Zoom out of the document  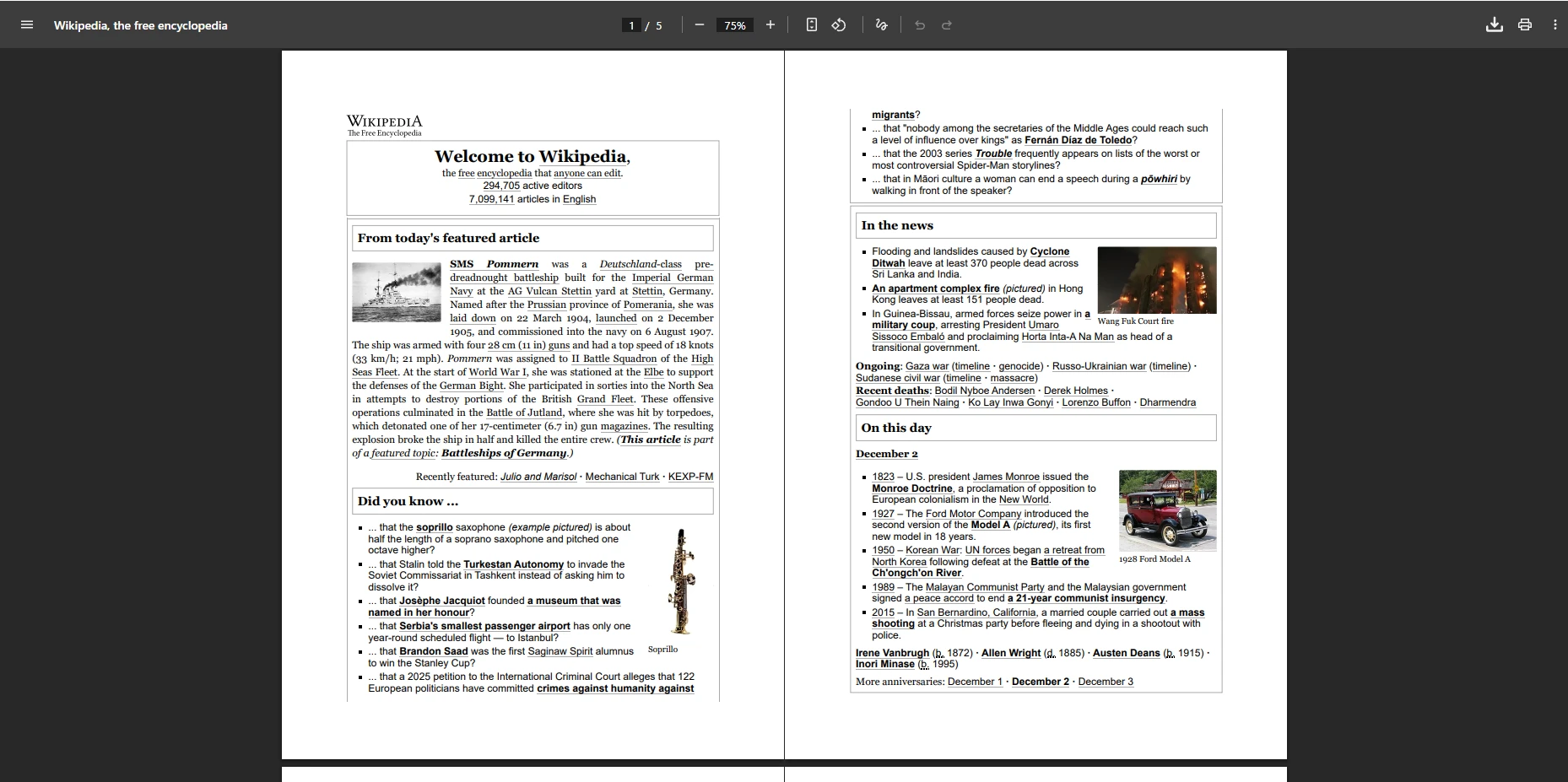point(699,25)
